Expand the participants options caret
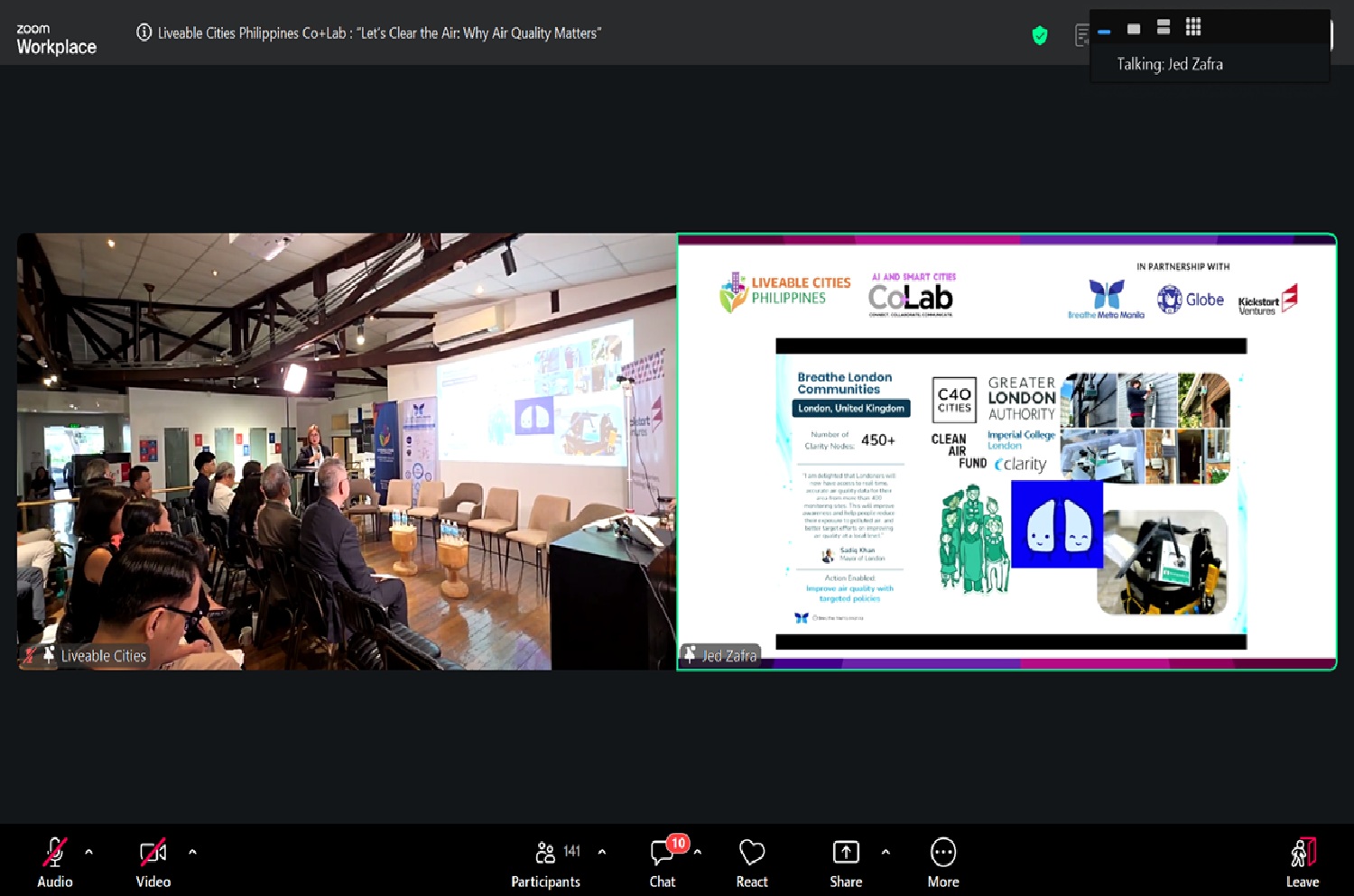1354x896 pixels. pos(602,851)
